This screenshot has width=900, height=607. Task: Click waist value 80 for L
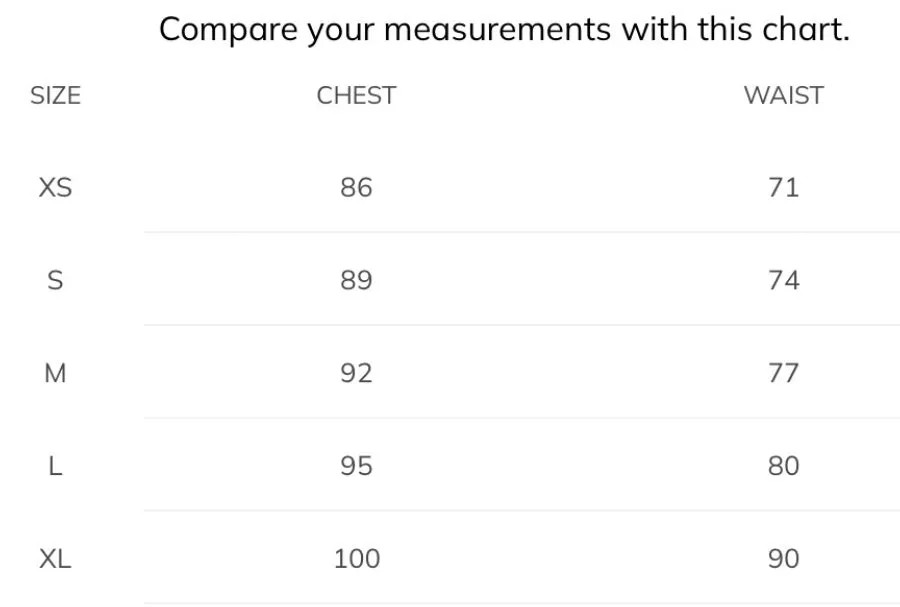tap(783, 466)
